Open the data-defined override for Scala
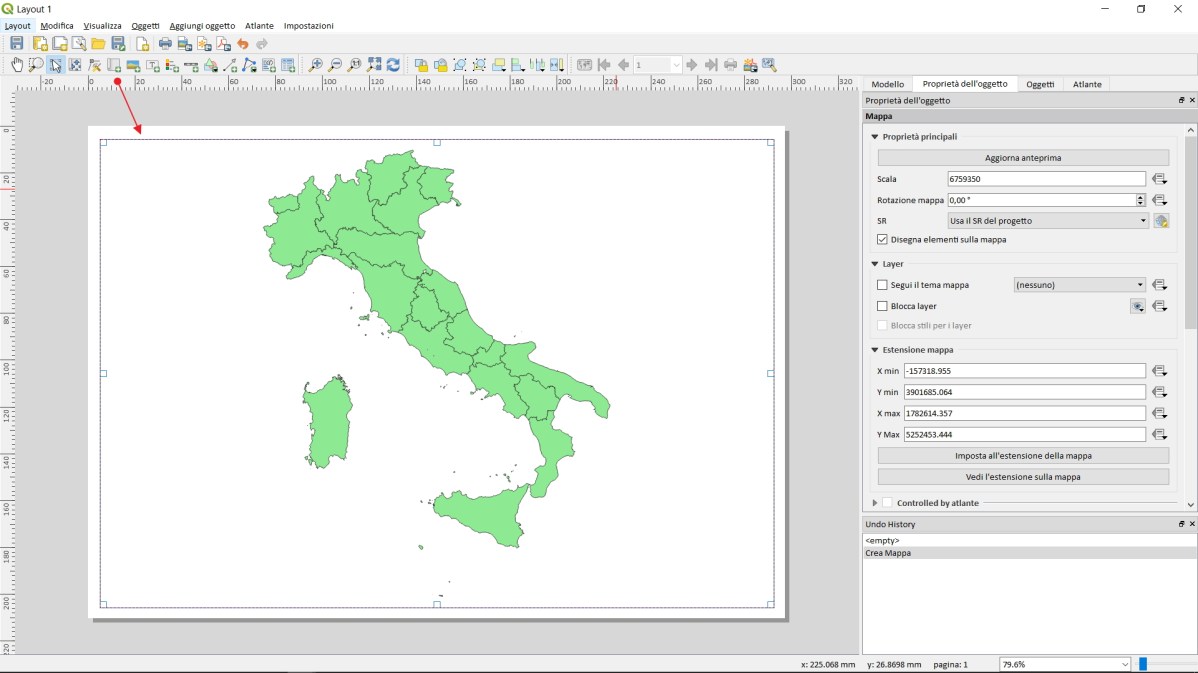 [1160, 178]
